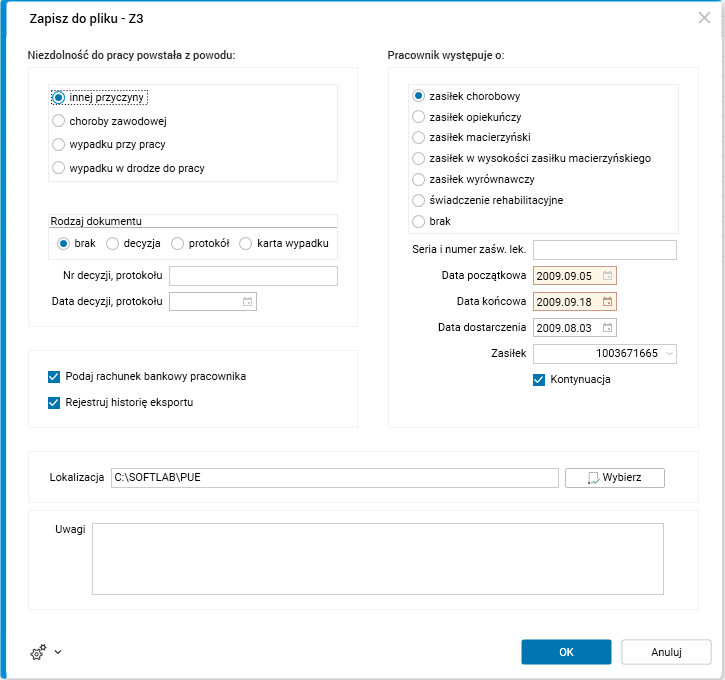Click the Wybierz folder browse button

[x=614, y=478]
